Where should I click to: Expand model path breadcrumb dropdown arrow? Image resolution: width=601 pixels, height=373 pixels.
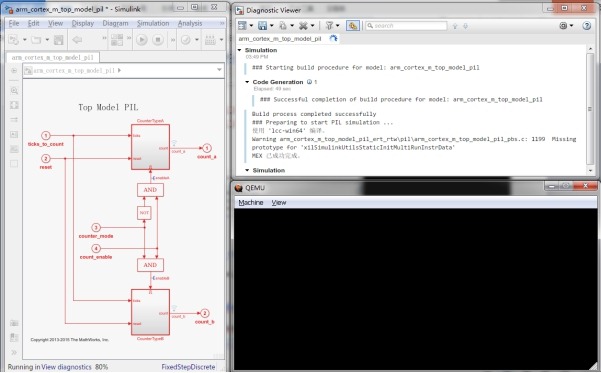[219, 70]
